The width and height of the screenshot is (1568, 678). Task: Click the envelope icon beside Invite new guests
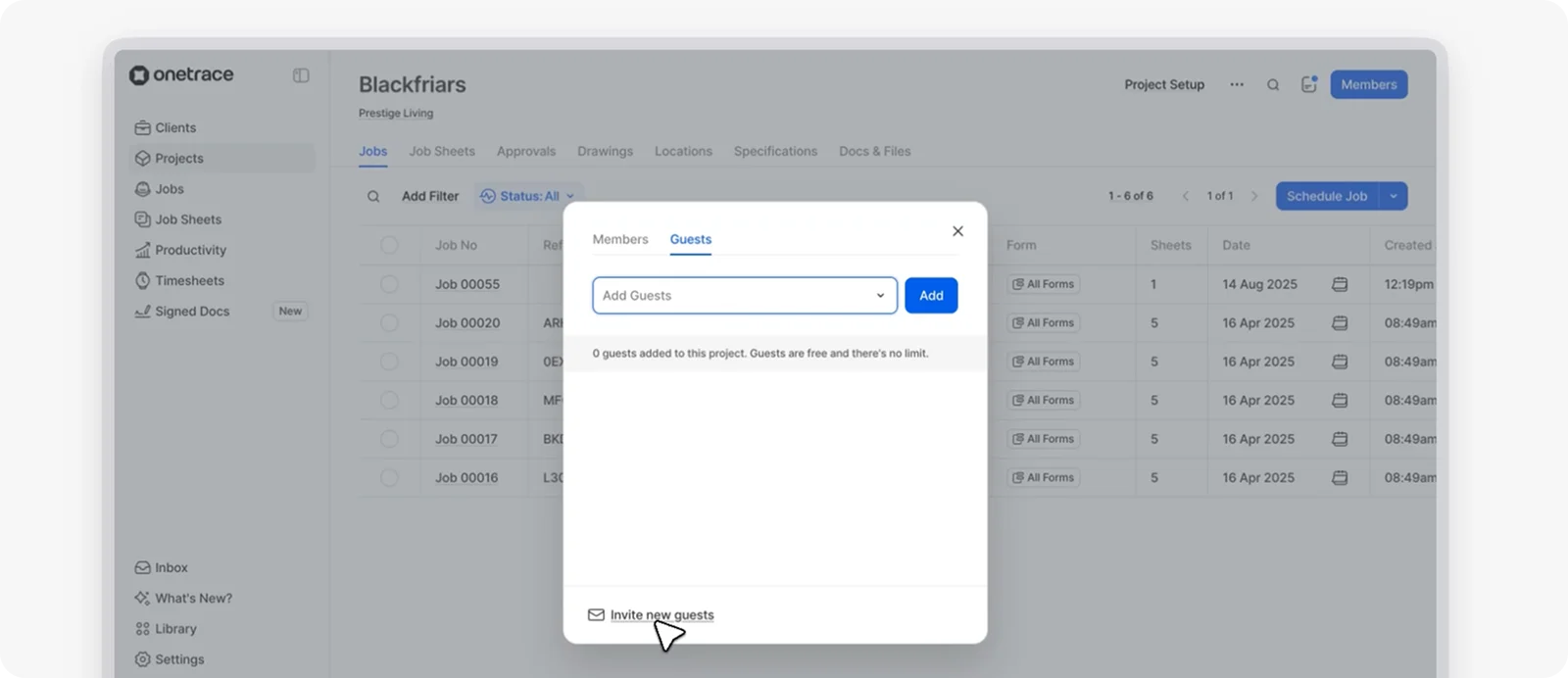pos(596,615)
